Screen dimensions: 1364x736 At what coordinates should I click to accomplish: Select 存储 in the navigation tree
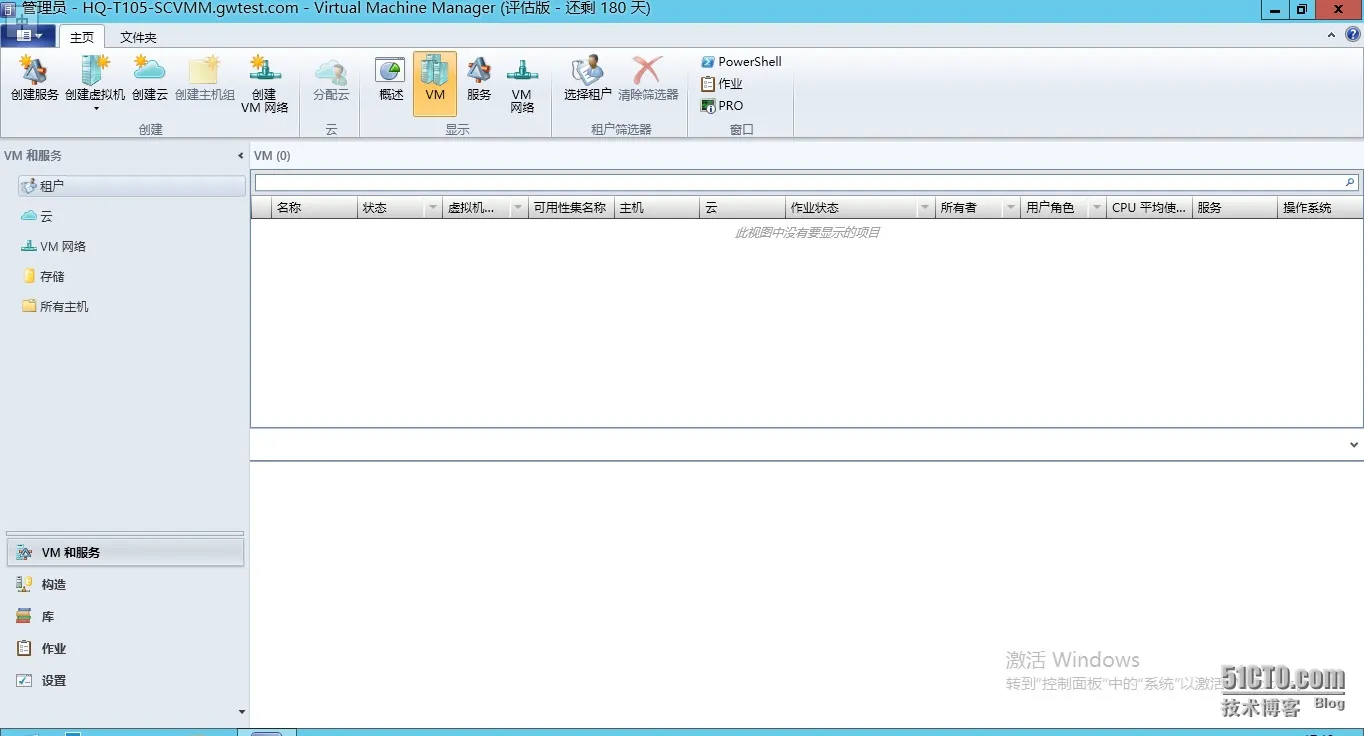pos(44,276)
